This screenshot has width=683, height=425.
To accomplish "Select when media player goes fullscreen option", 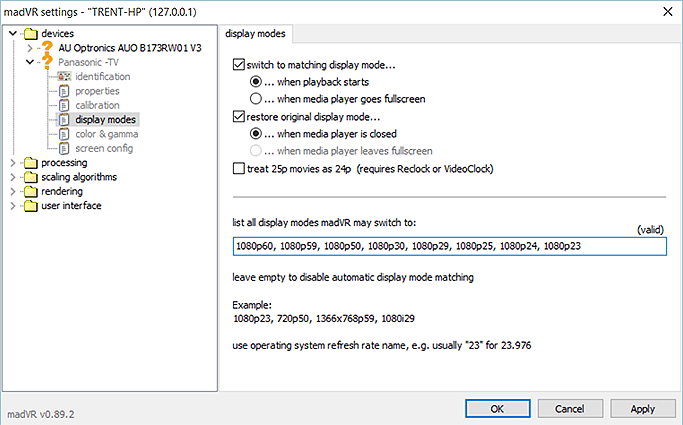I will point(256,99).
